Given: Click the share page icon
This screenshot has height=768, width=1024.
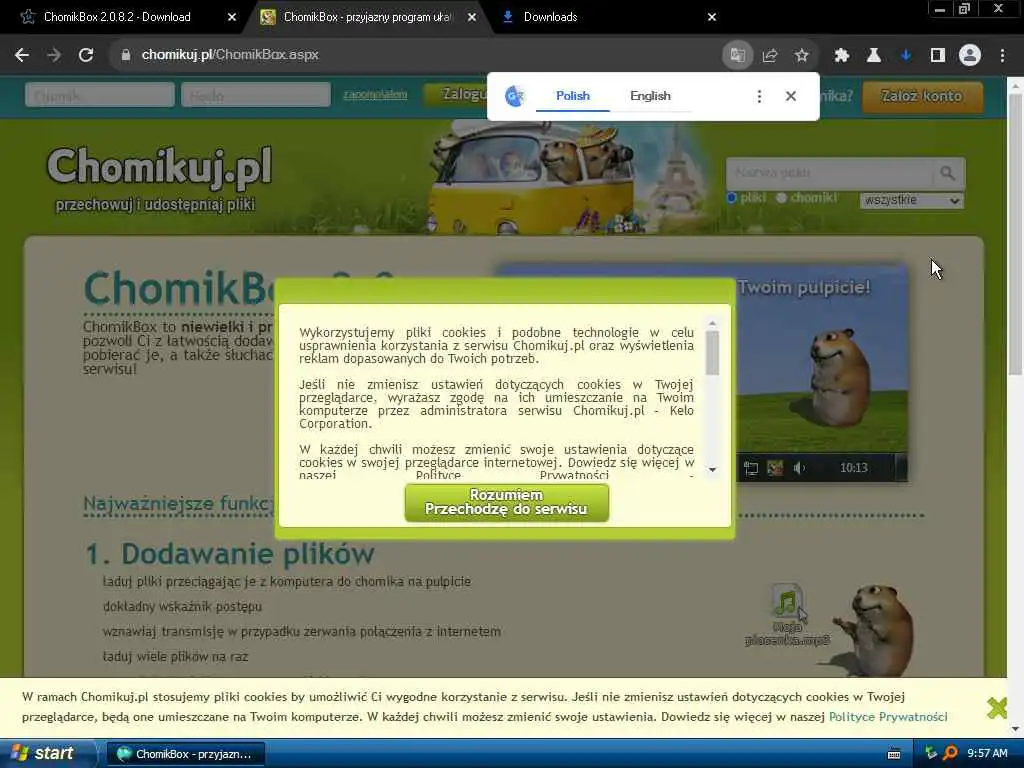Looking at the screenshot, I should click(x=770, y=56).
